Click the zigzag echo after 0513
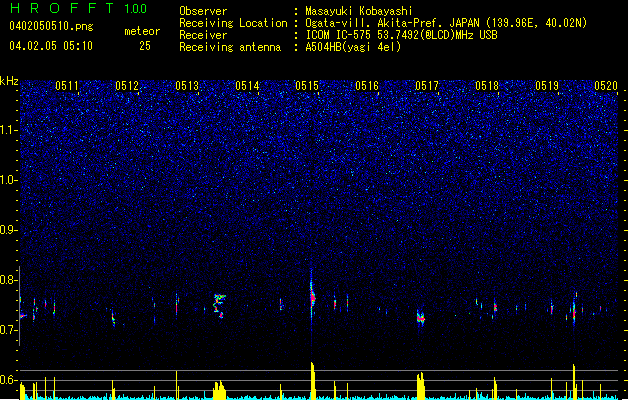Image resolution: width=629 pixels, height=400 pixels. click(x=219, y=306)
